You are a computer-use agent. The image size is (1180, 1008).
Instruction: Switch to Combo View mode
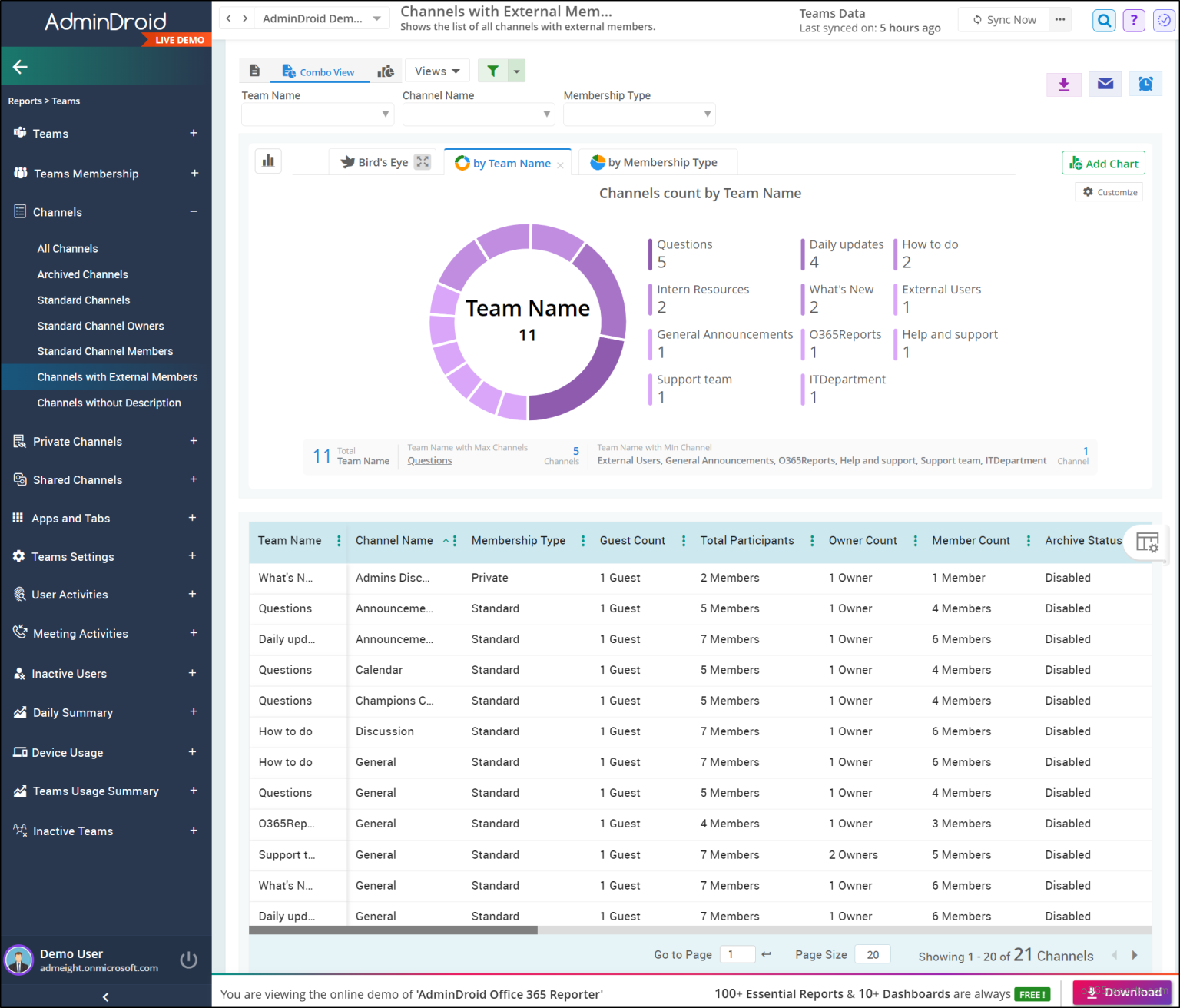pos(319,71)
